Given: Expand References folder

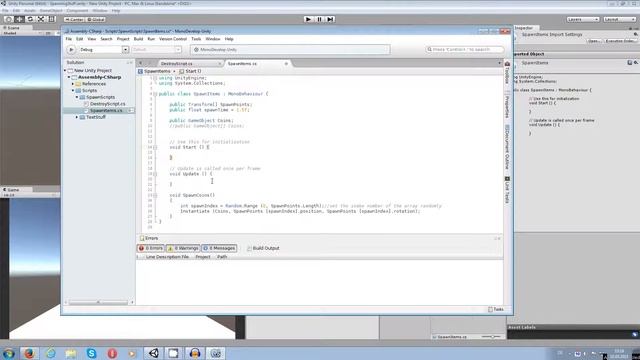Looking at the screenshot, I should tap(73, 84).
